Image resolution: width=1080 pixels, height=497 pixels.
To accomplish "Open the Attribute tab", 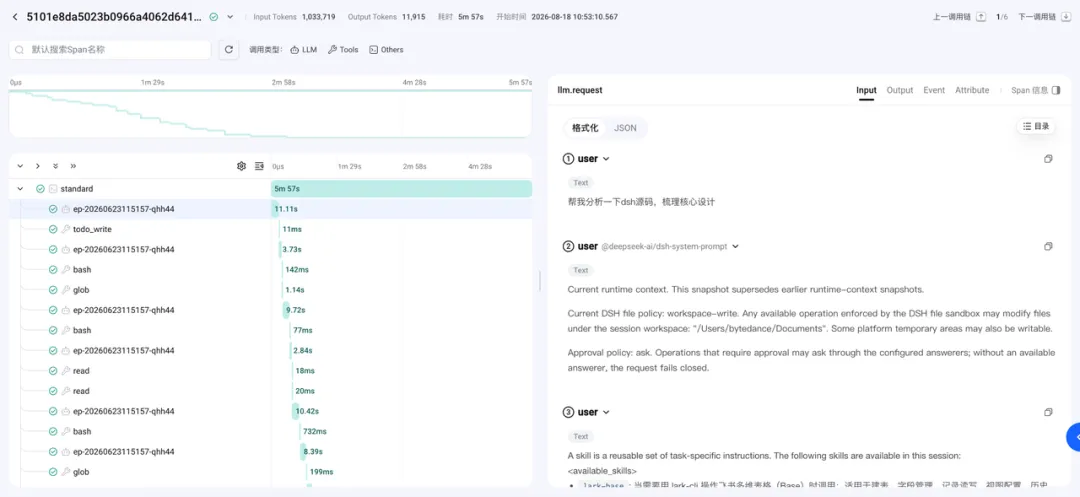I will (x=972, y=90).
